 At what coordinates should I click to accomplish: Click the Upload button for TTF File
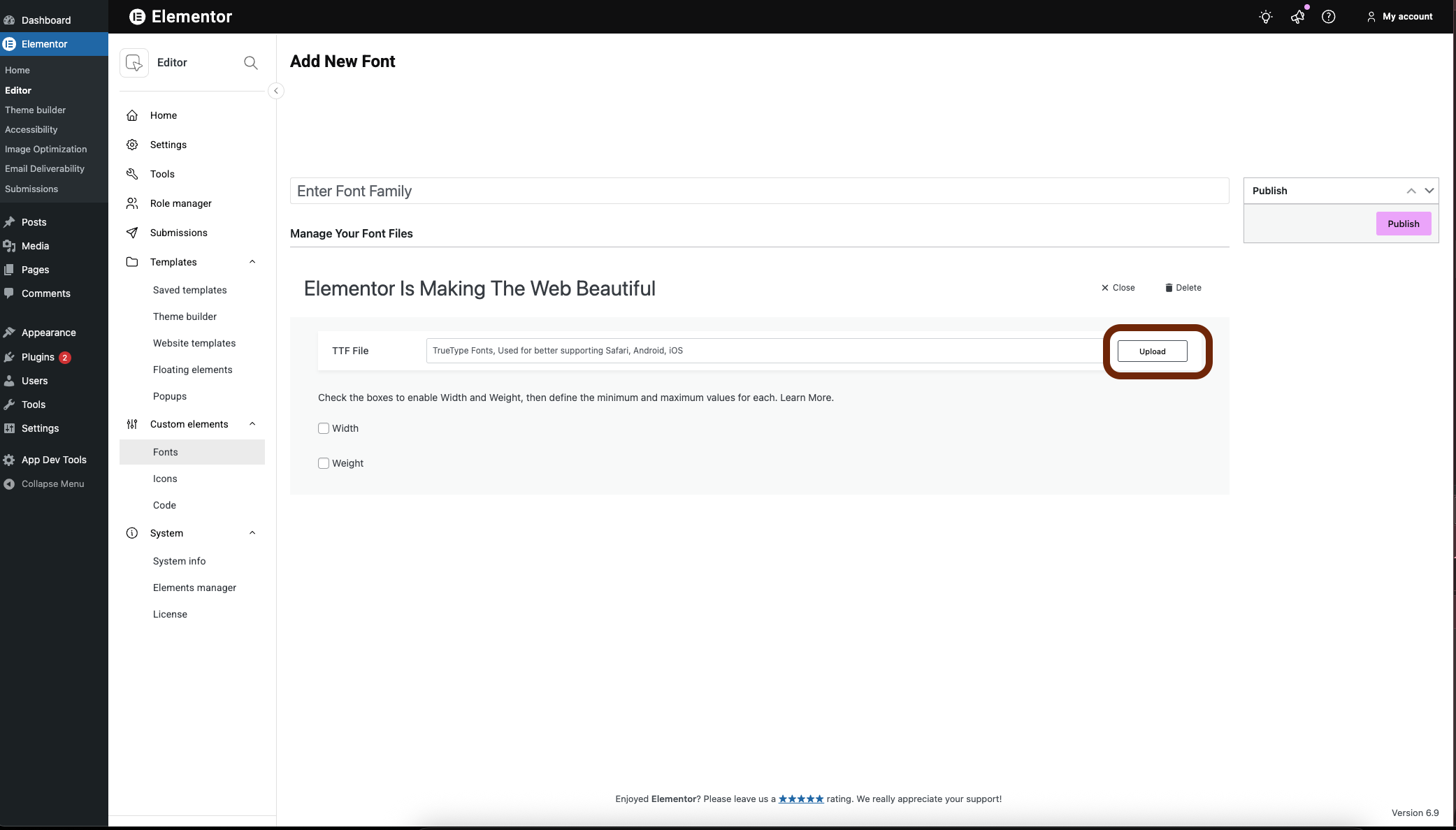click(1152, 351)
